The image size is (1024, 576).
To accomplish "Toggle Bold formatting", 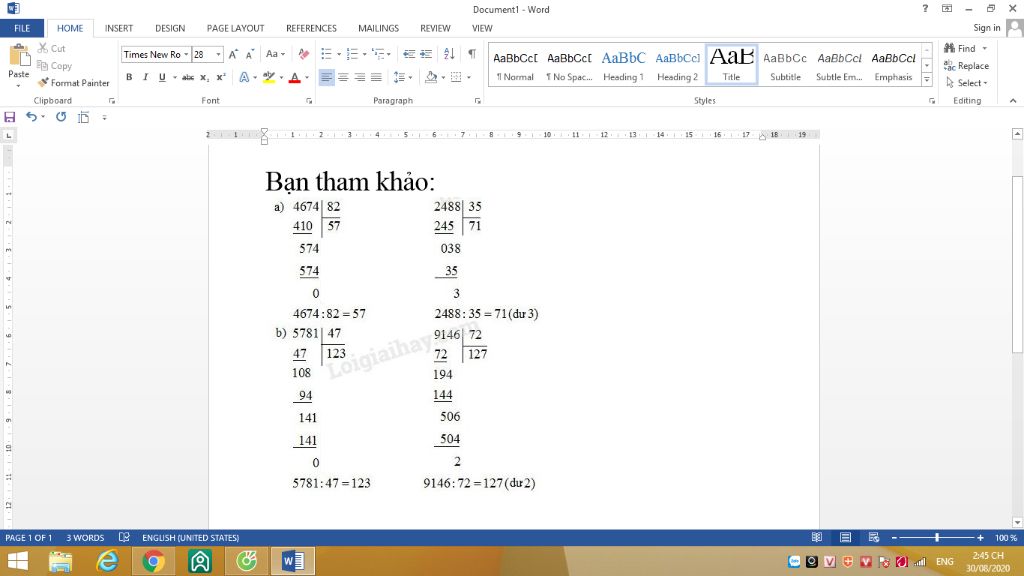I will [129, 77].
